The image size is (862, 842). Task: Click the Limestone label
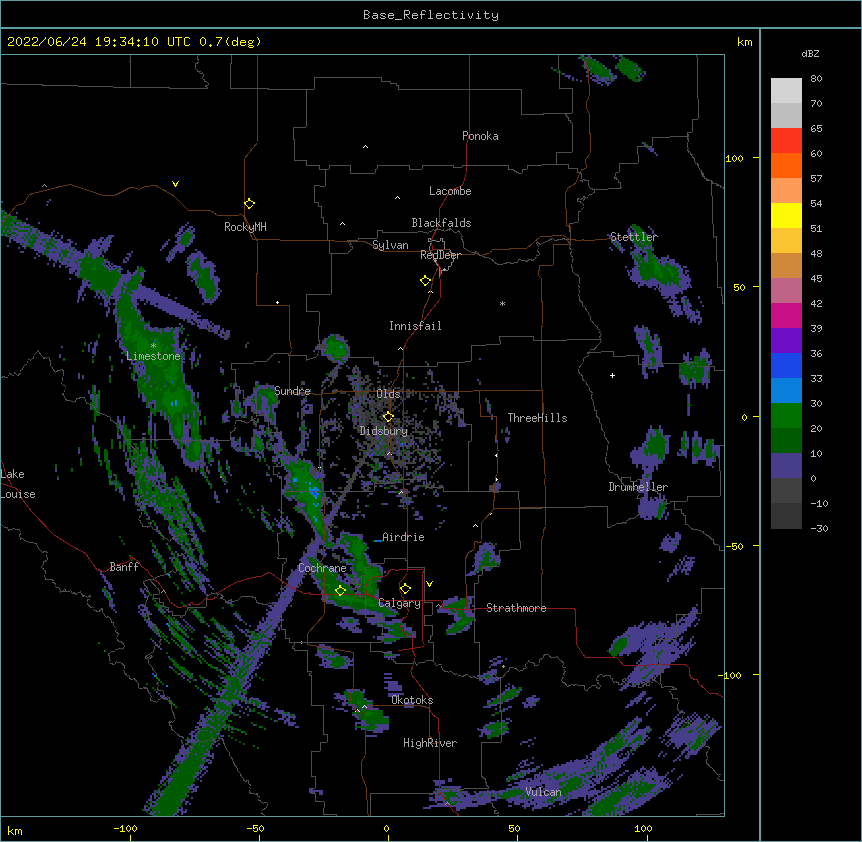(x=153, y=356)
